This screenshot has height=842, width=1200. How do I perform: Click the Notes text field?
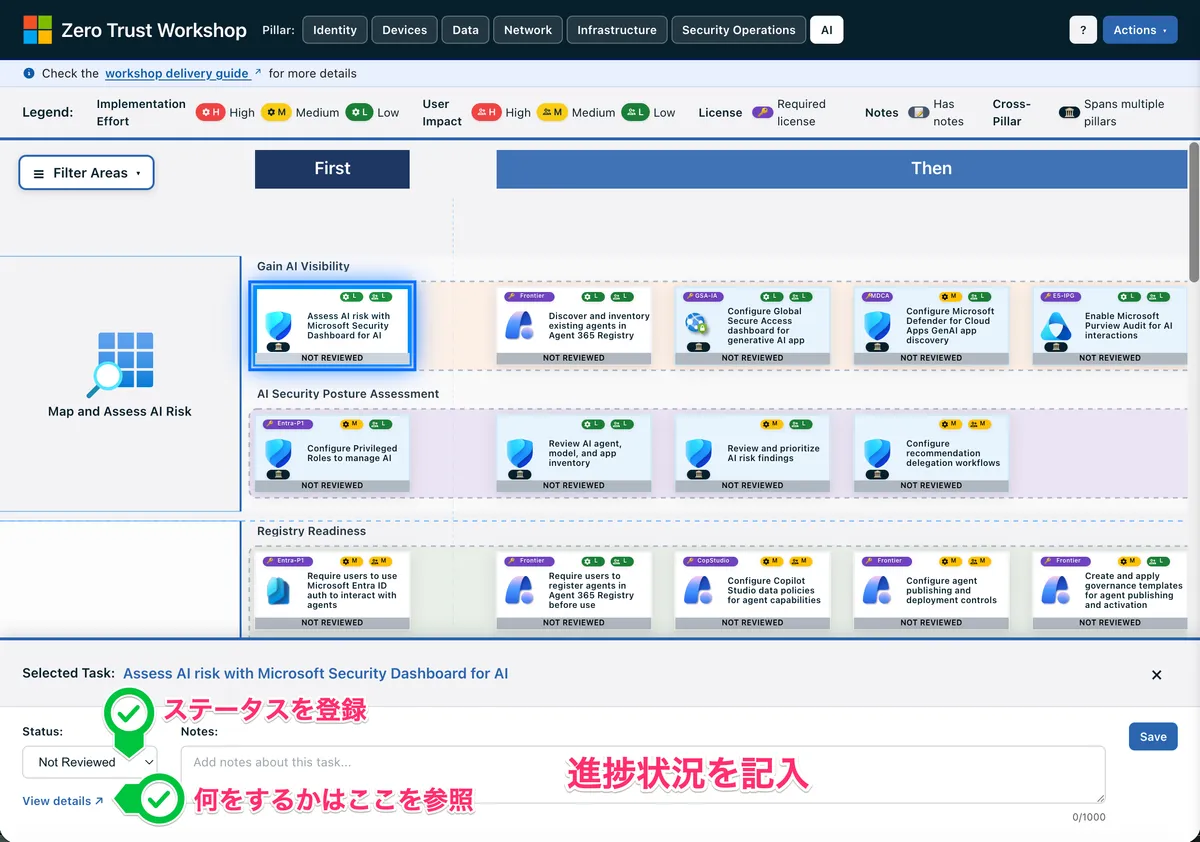coord(642,774)
